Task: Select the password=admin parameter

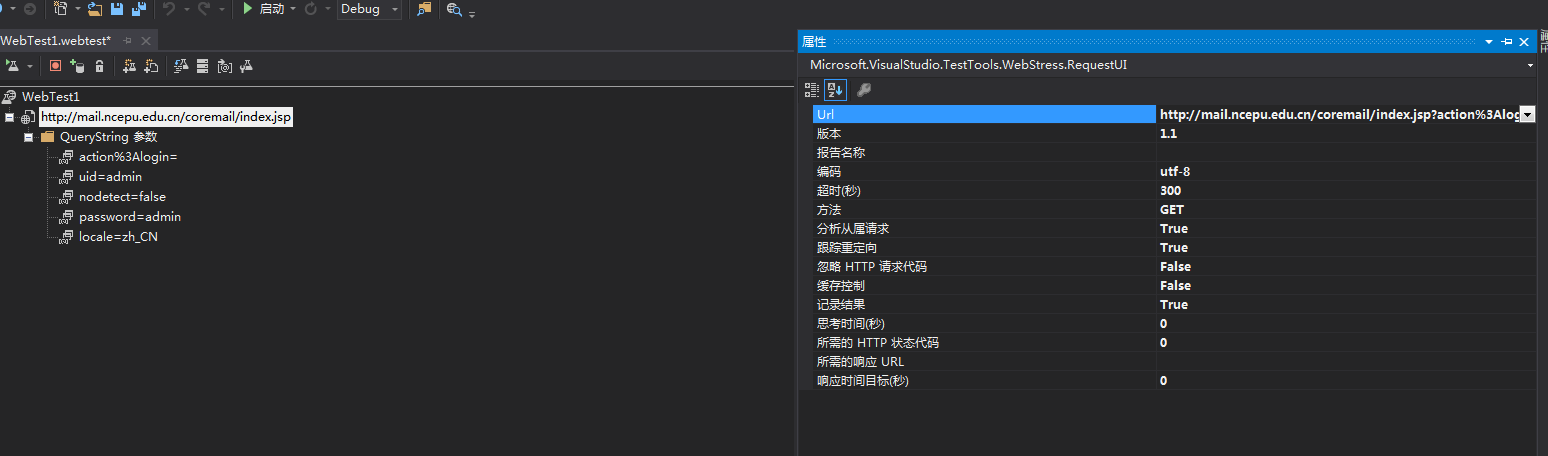Action: point(130,217)
